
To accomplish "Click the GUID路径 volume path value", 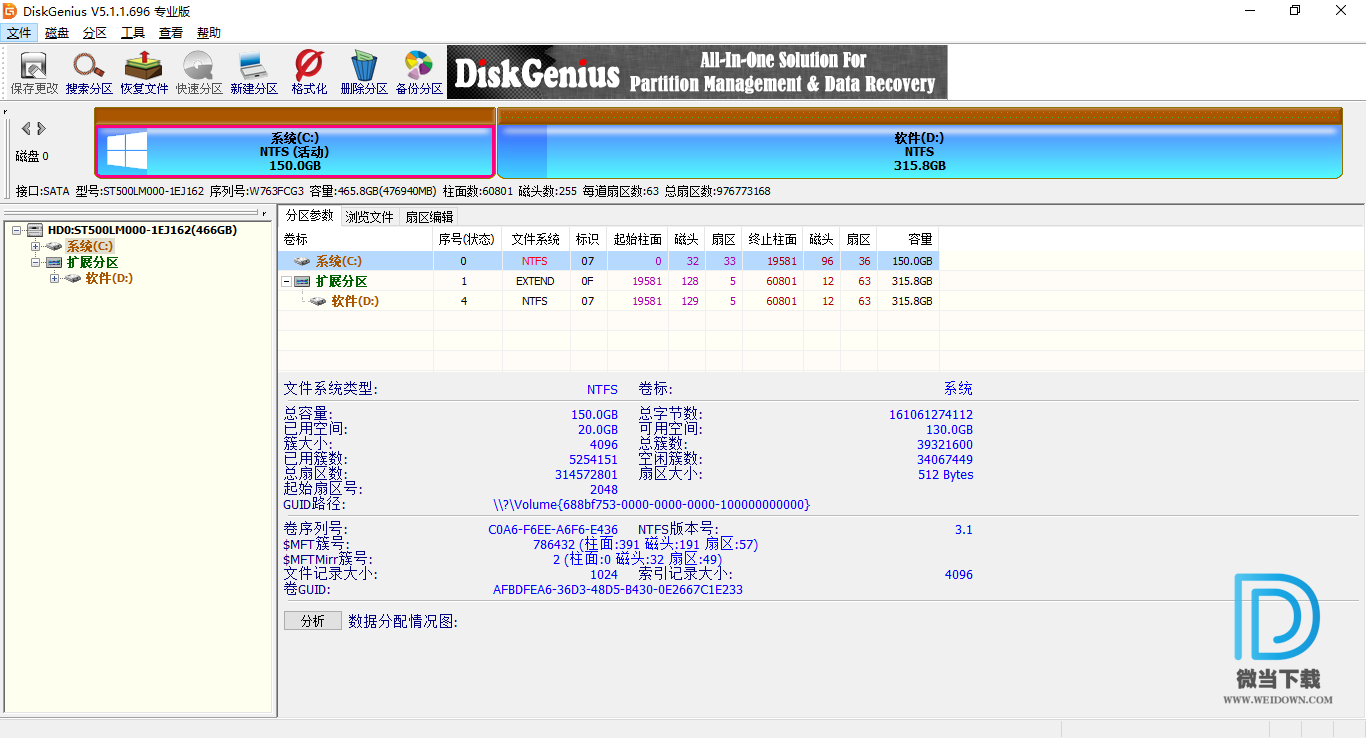I will pos(652,505).
